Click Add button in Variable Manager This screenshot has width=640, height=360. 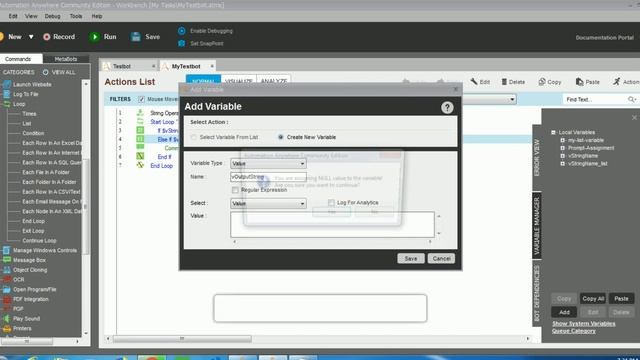click(x=564, y=312)
